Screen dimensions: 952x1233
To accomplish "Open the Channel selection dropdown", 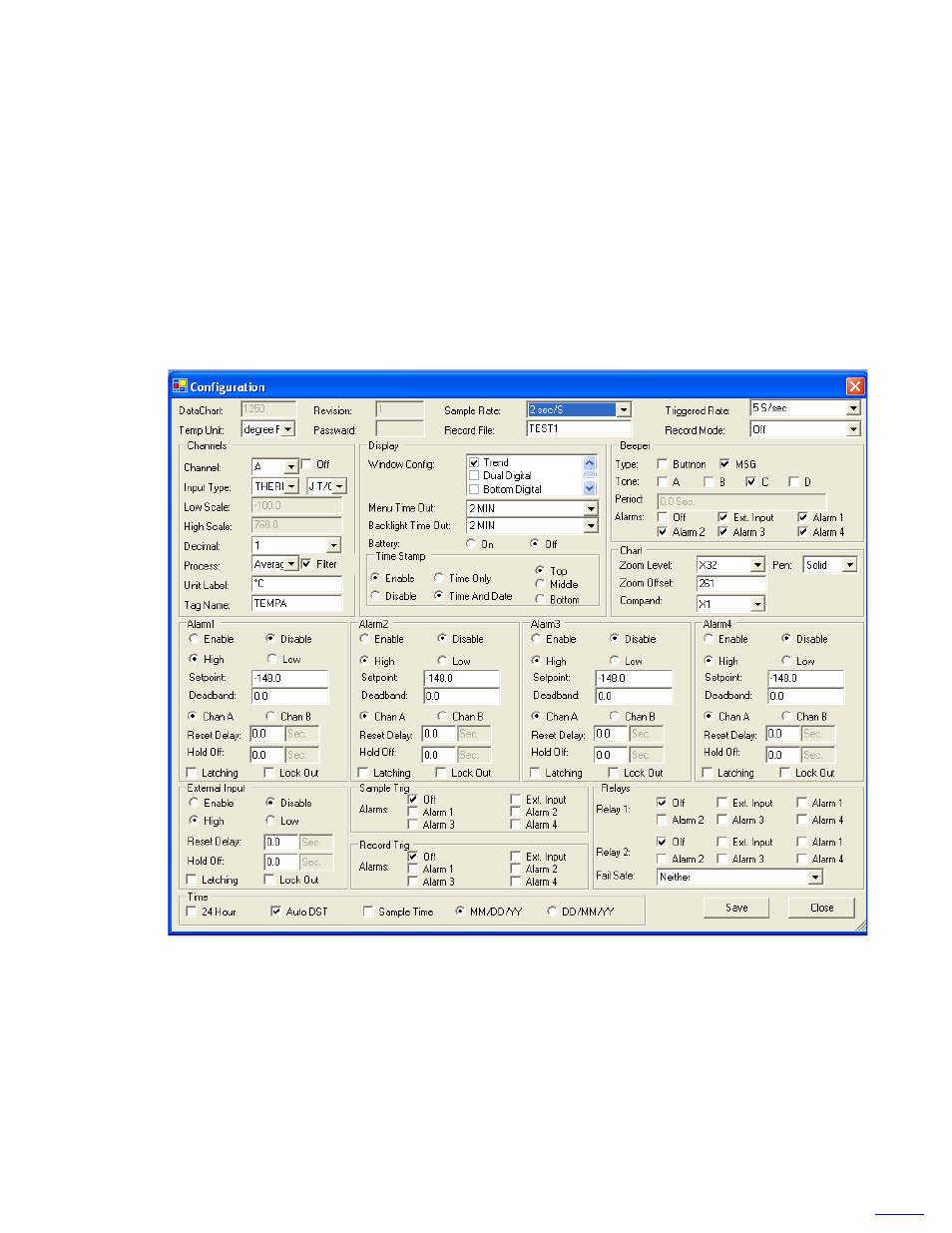I will (x=291, y=466).
